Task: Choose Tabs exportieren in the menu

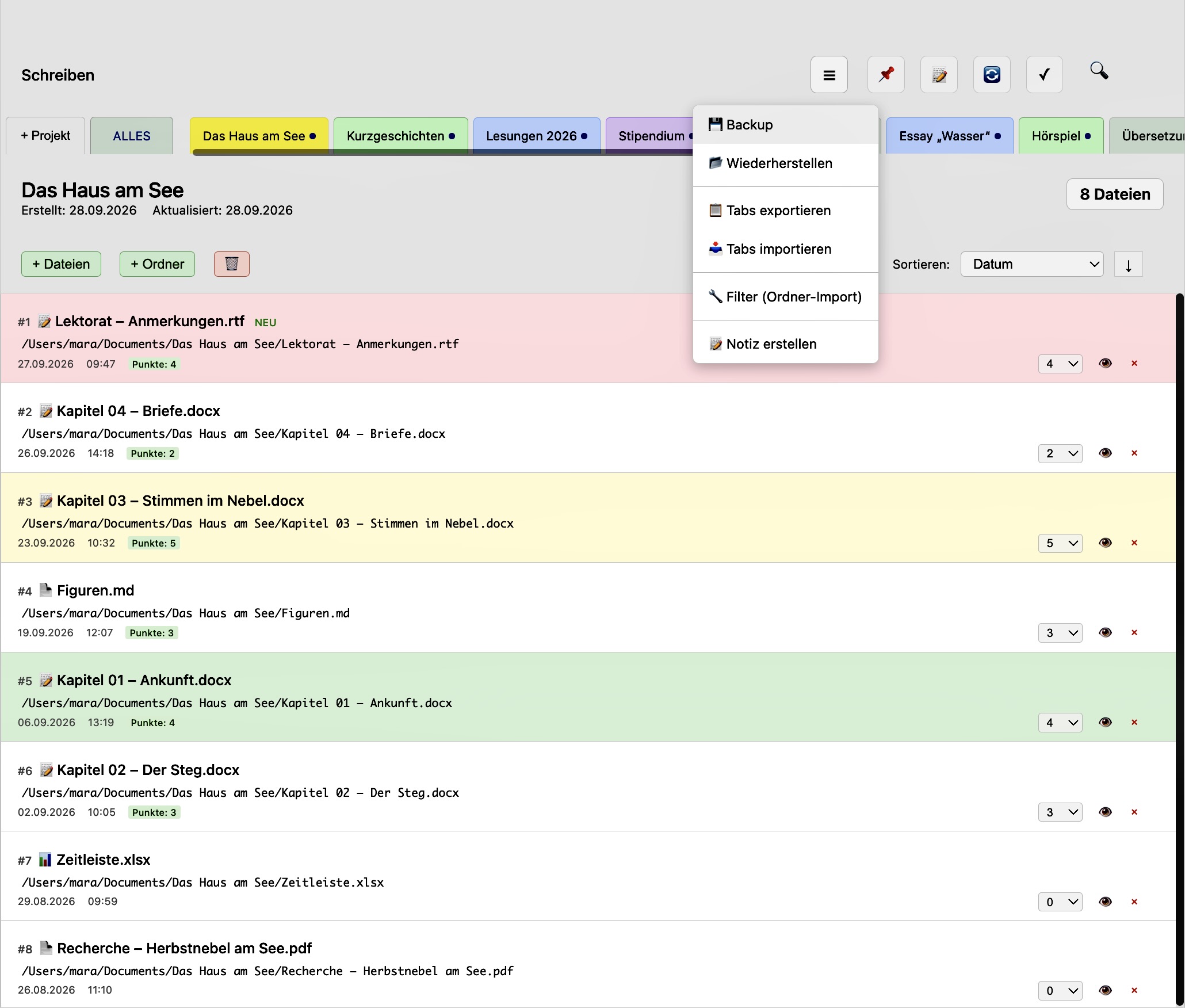Action: coord(786,211)
